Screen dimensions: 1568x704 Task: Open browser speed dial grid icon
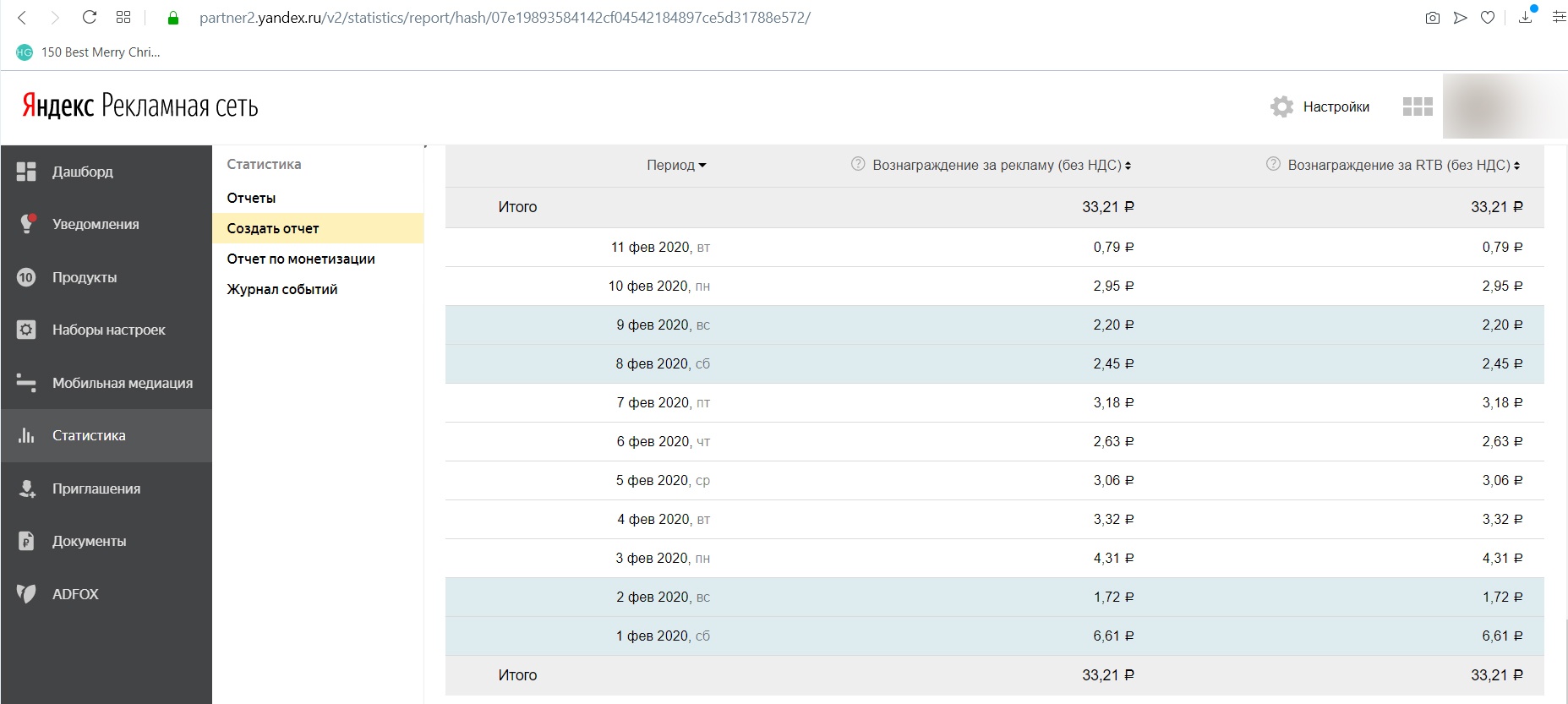click(x=123, y=18)
